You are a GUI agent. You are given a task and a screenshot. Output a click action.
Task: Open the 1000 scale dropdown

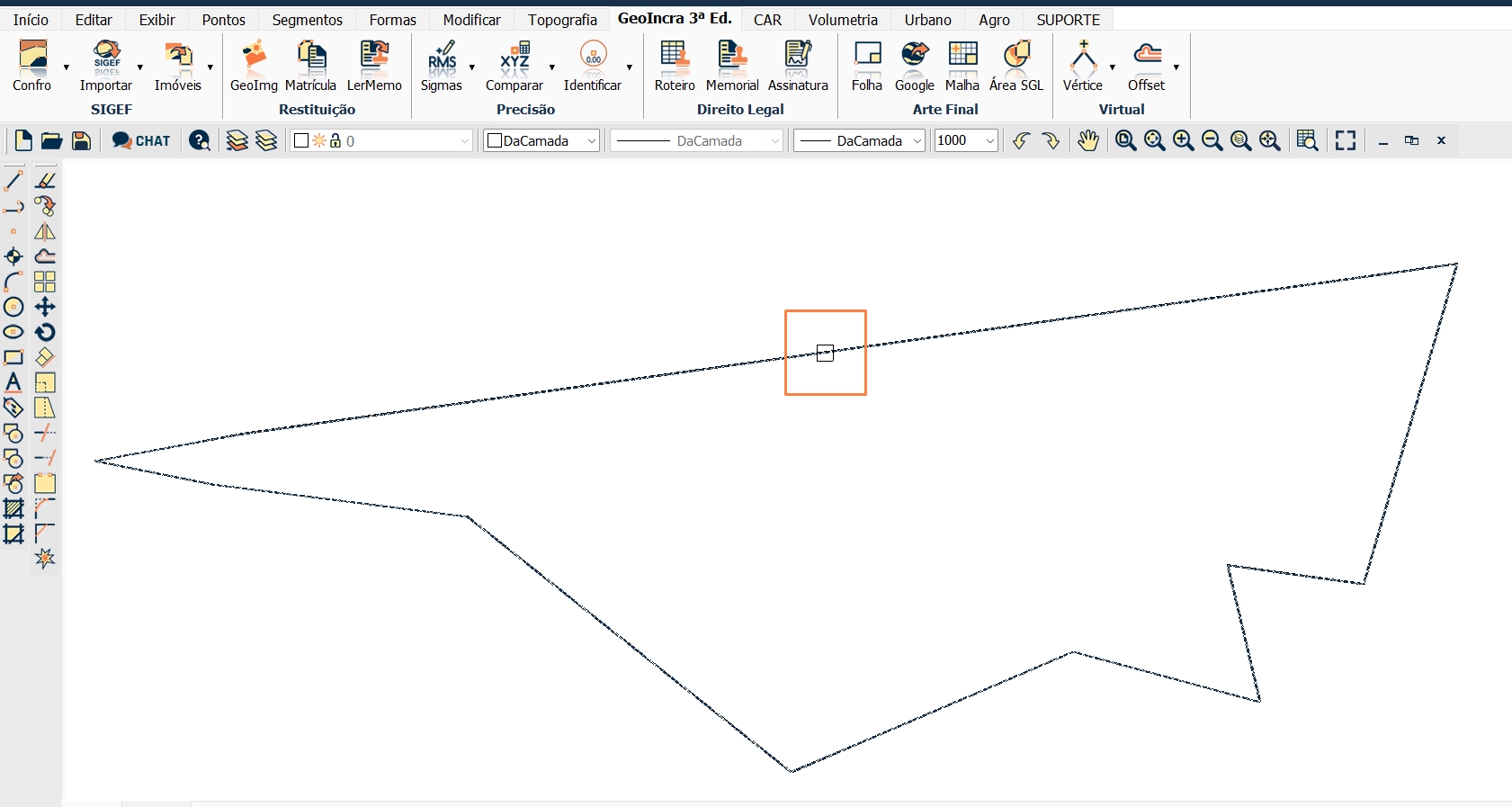point(966,140)
